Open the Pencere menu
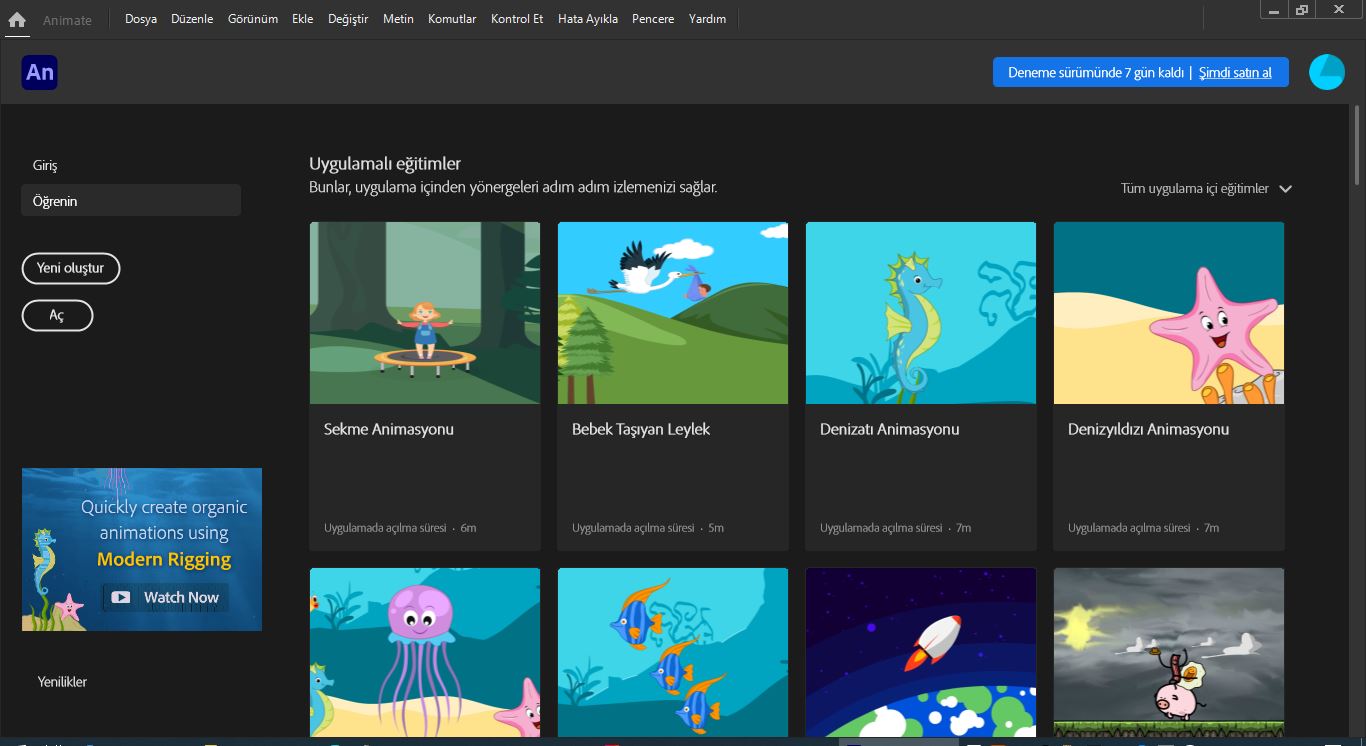Screen dimensions: 1366x746 tap(653, 19)
